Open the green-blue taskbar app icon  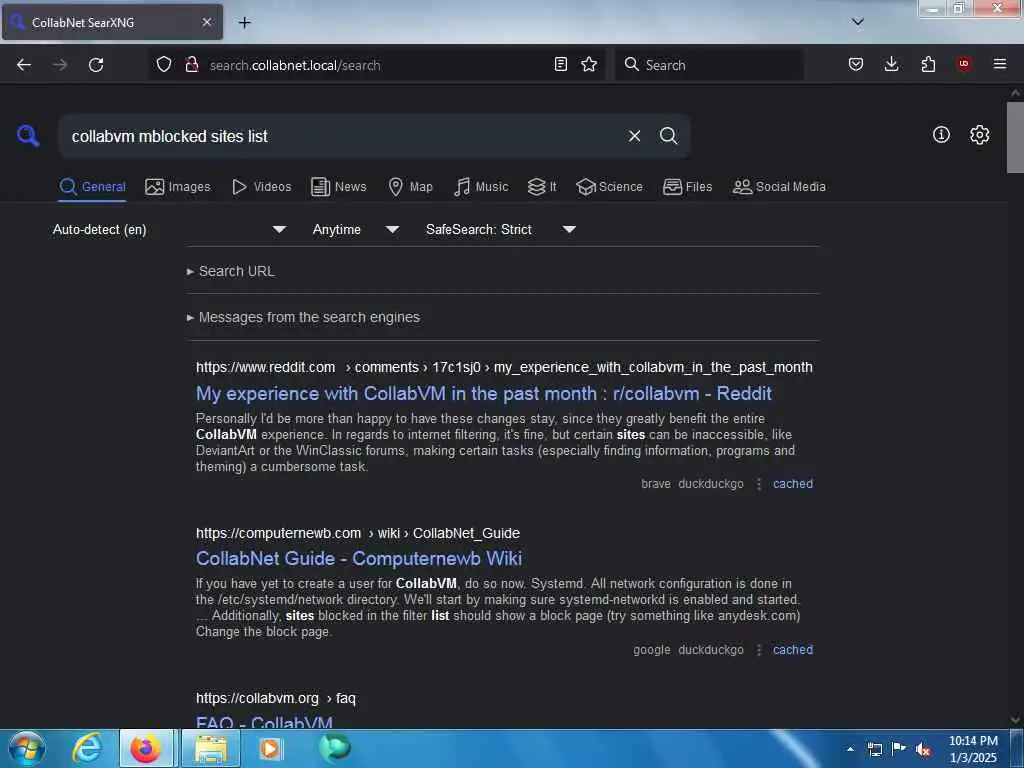(334, 748)
